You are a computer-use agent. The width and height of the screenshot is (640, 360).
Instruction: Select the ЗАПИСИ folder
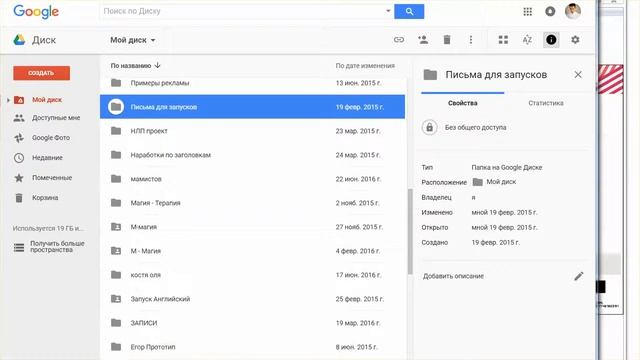click(x=252, y=323)
